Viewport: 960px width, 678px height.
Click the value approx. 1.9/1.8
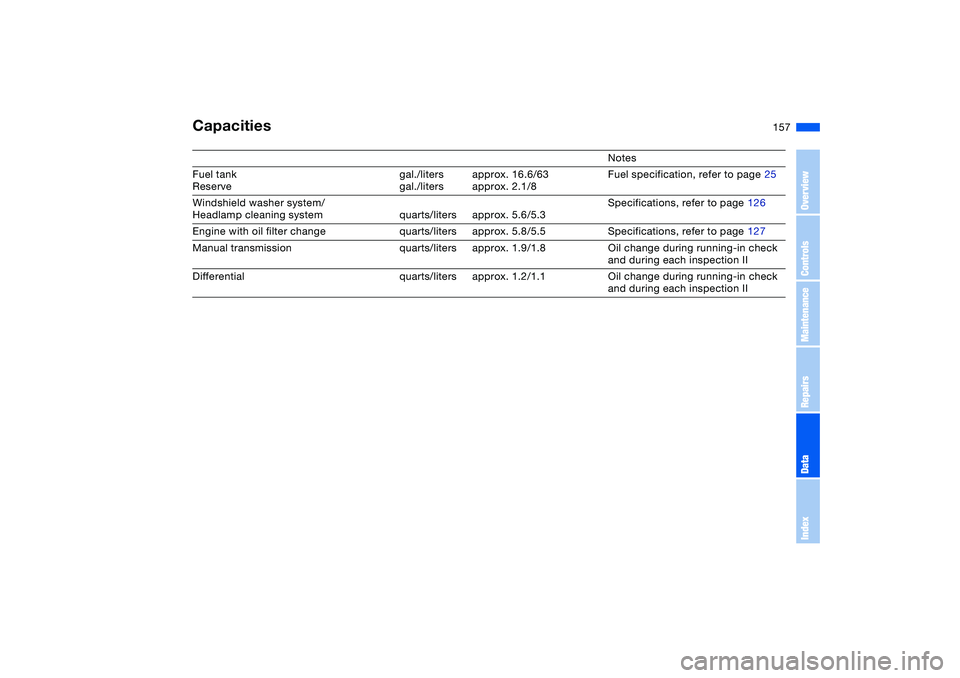508,248
